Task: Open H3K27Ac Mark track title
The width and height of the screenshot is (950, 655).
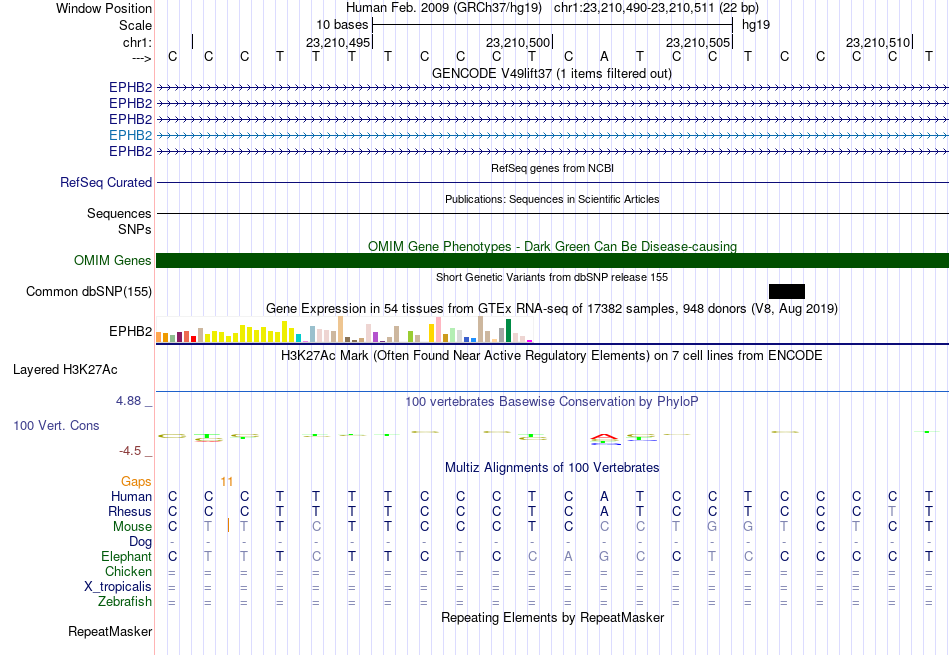Action: click(x=552, y=356)
